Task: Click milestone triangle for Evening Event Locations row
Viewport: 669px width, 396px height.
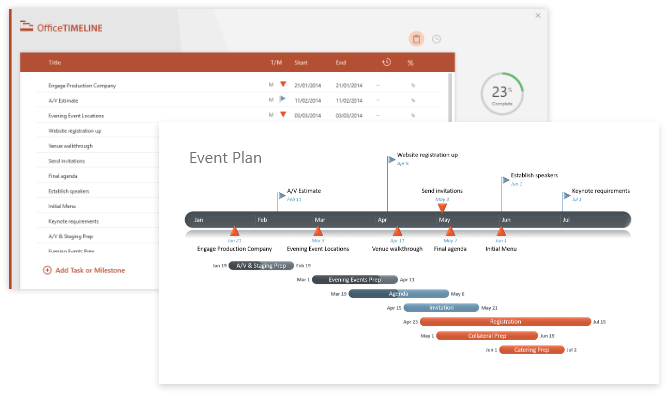Action: tap(283, 114)
